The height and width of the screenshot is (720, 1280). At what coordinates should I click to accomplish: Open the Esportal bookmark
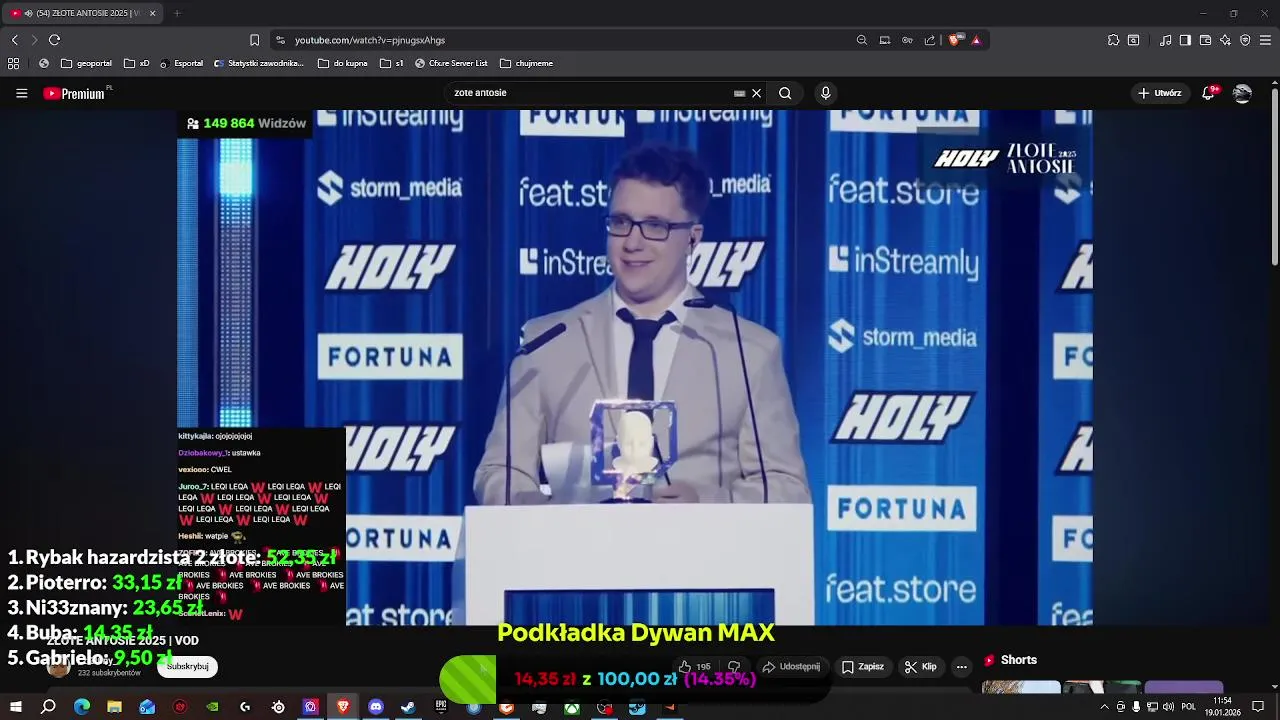click(x=181, y=63)
